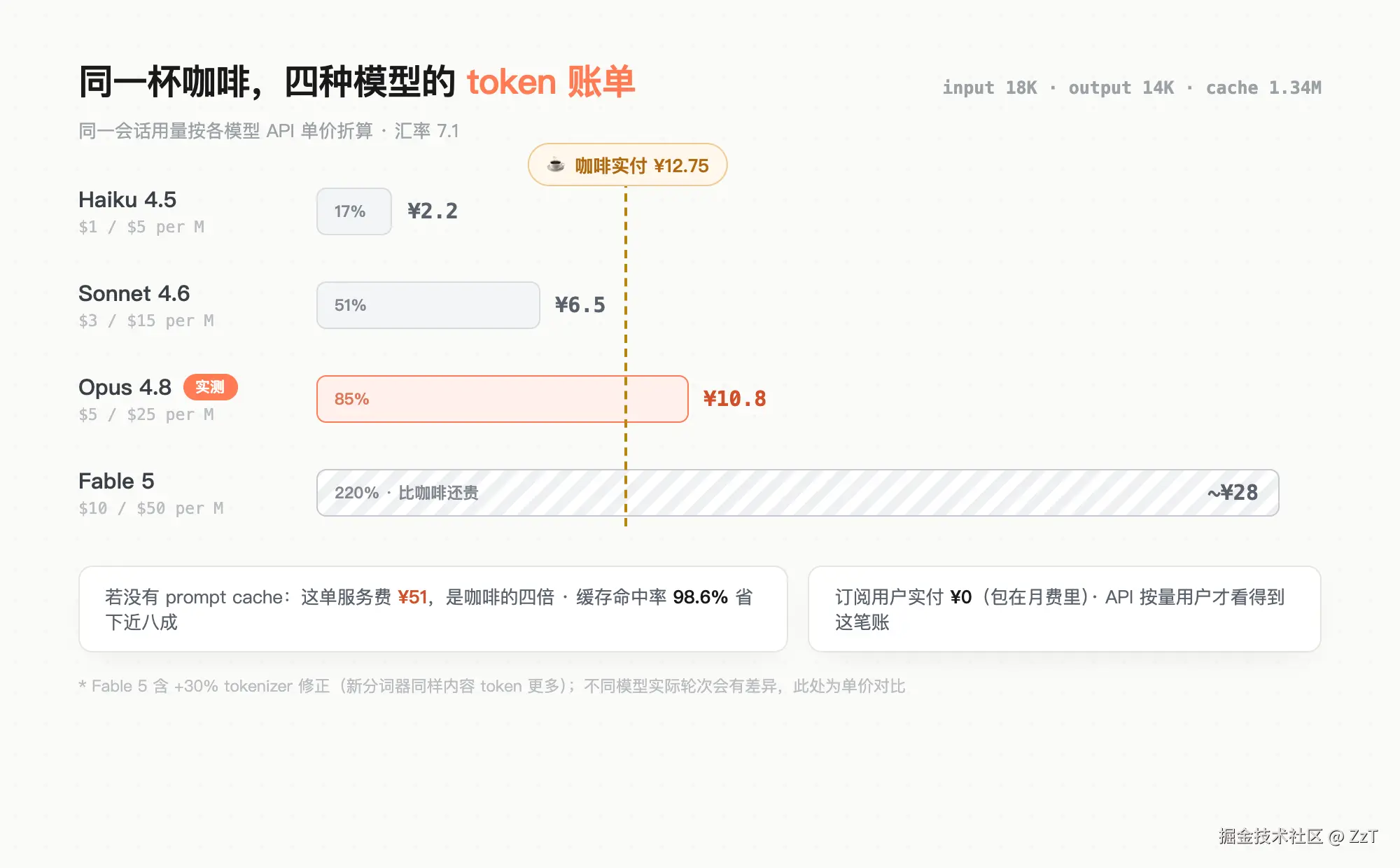This screenshot has height=868, width=1400.
Task: Click the red ¥51 figure in the note
Action: click(x=412, y=597)
